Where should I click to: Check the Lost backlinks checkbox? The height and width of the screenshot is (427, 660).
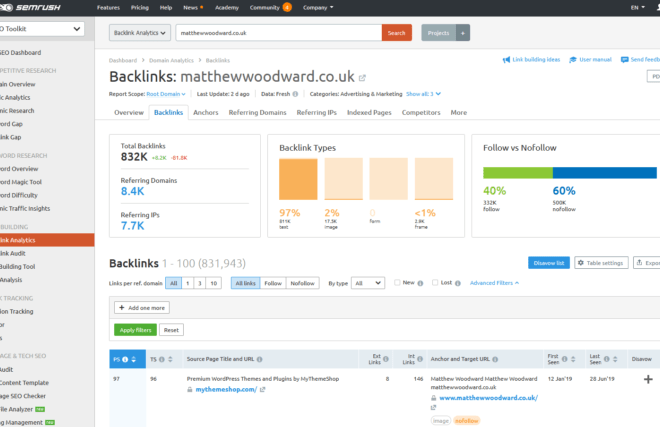coord(435,283)
